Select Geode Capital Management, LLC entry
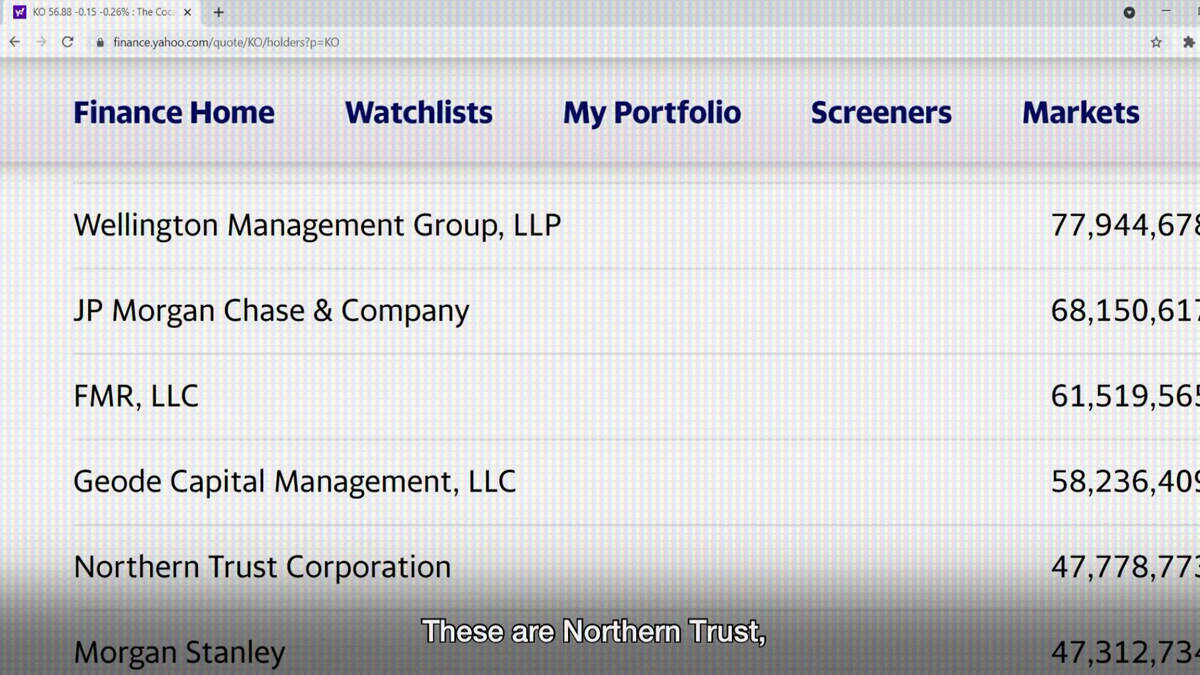The image size is (1200, 675). [x=294, y=482]
